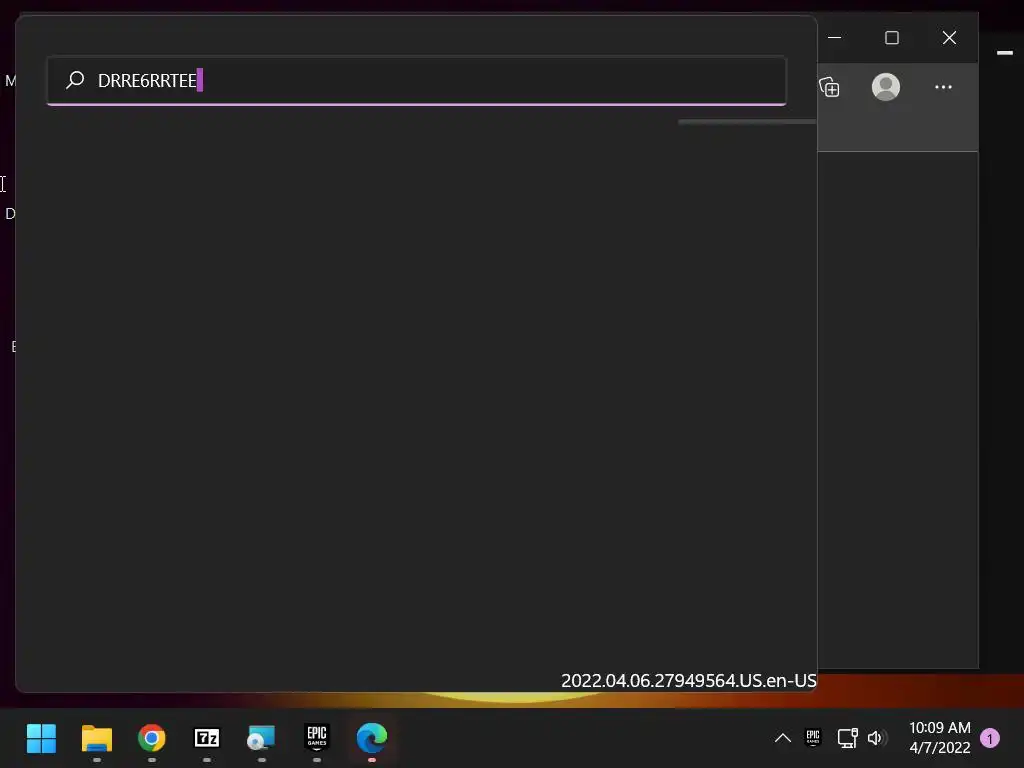The height and width of the screenshot is (768, 1024).
Task: Open notification badge showing 1
Action: pyautogui.click(x=989, y=739)
